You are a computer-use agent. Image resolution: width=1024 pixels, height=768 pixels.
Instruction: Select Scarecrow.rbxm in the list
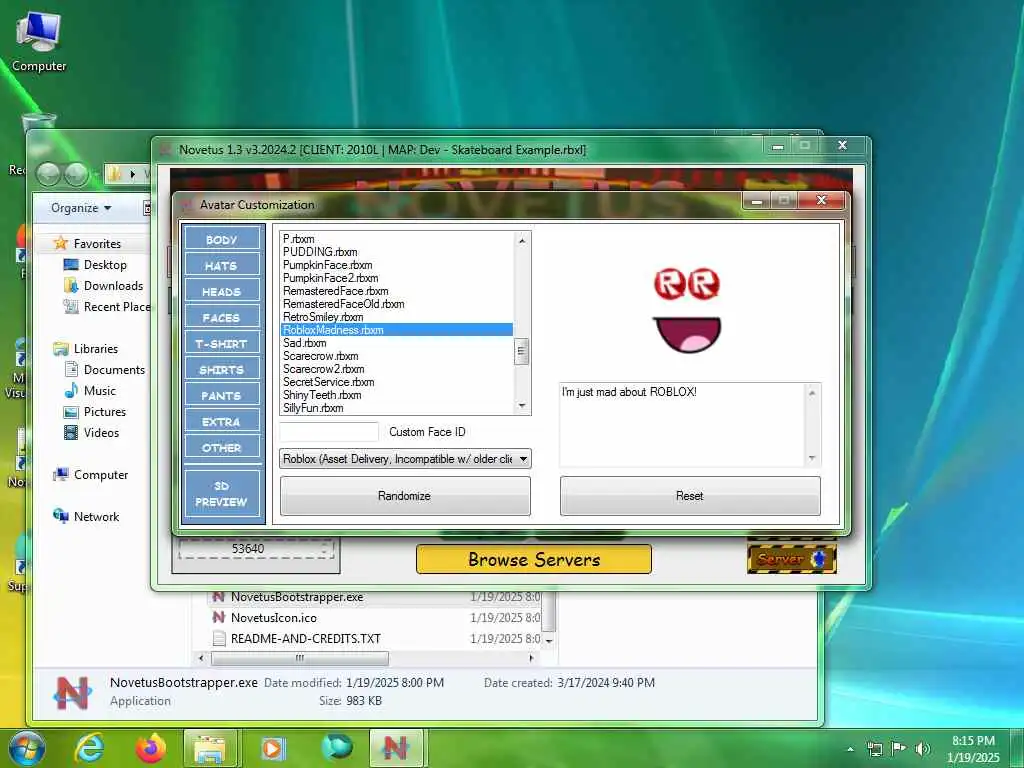click(x=397, y=356)
